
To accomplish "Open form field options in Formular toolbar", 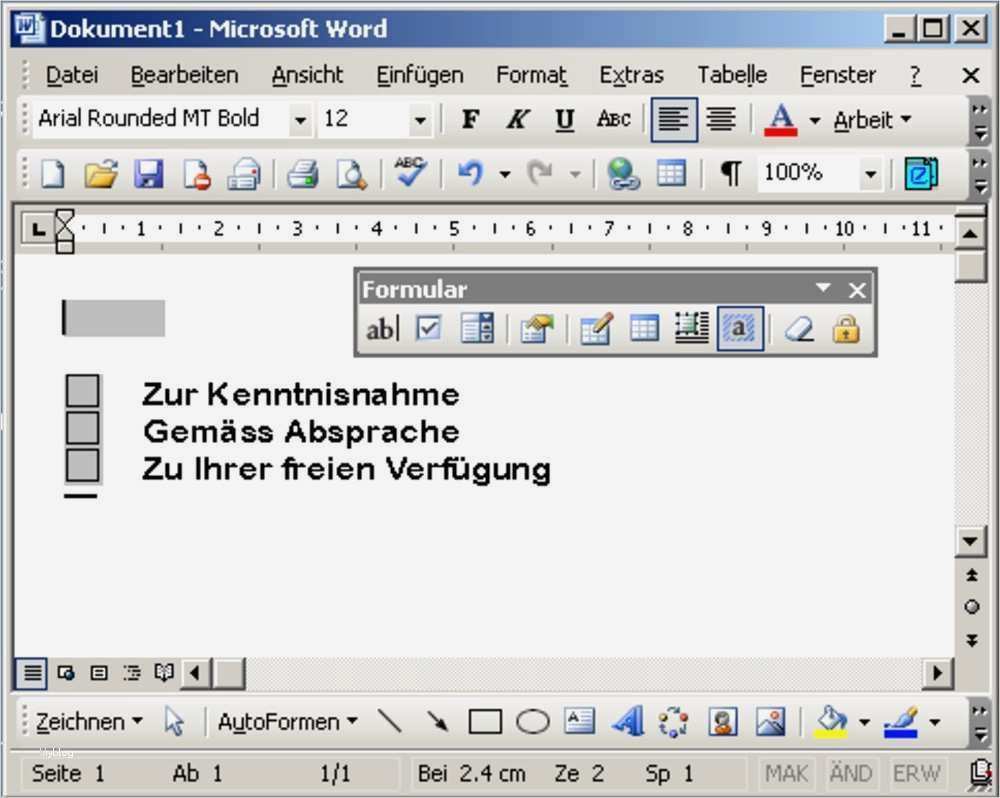I will pos(536,327).
